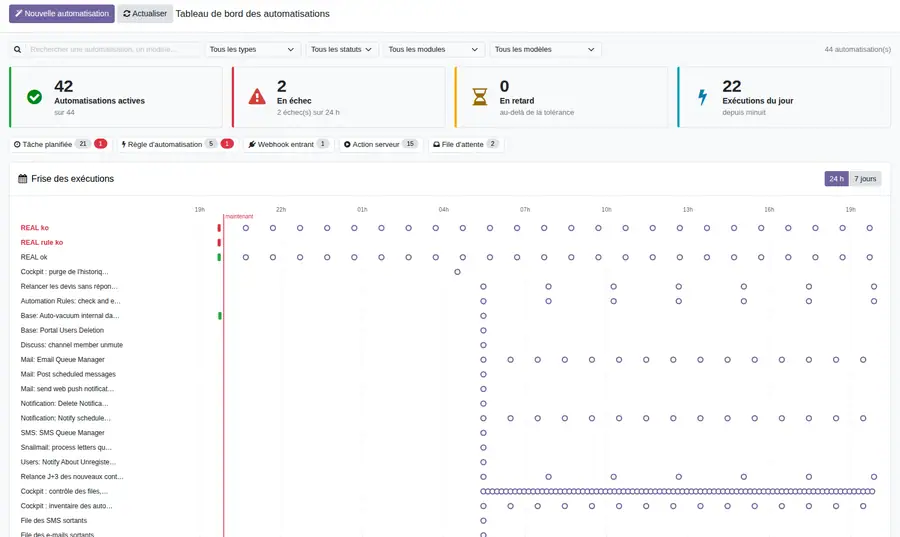Switch timeline to 24 h view

tap(836, 179)
